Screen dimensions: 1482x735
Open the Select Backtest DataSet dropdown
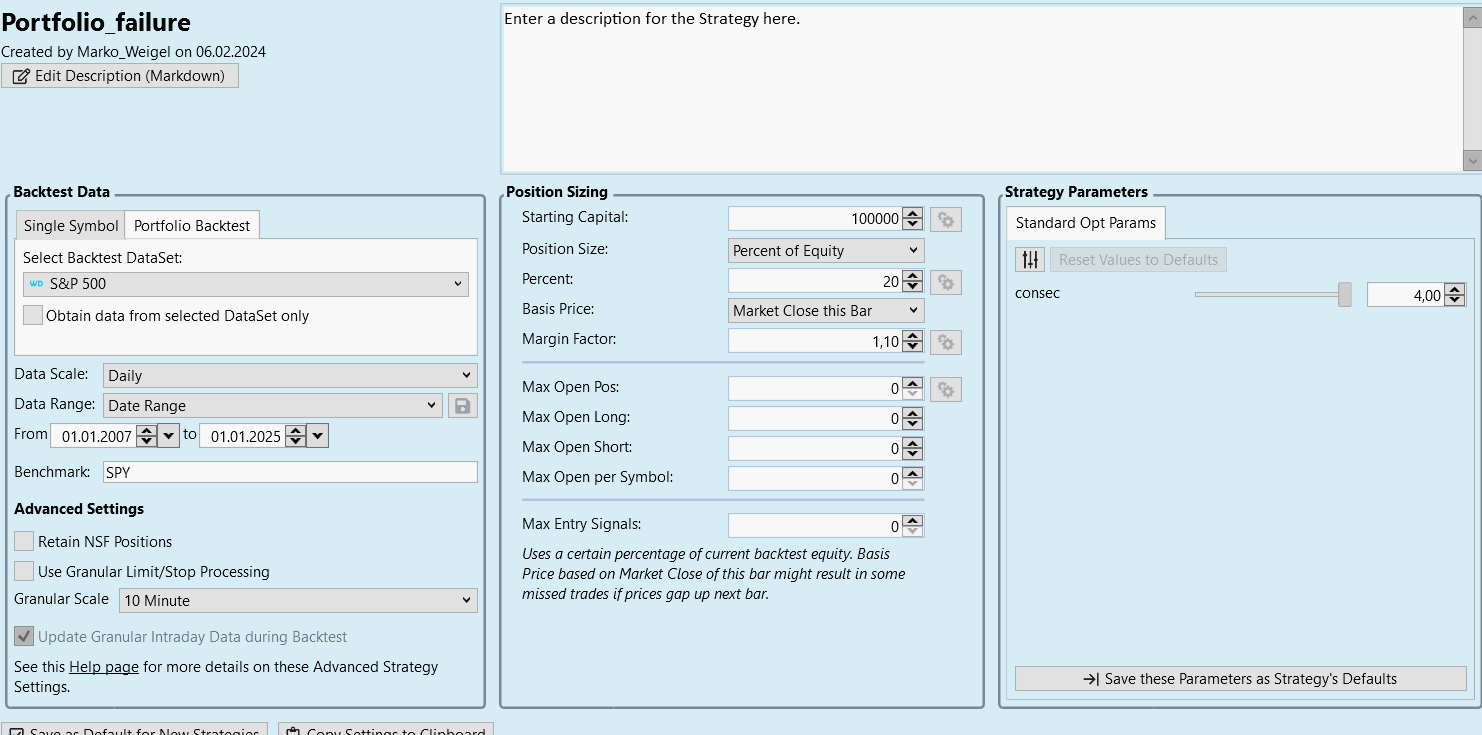[x=245, y=284]
